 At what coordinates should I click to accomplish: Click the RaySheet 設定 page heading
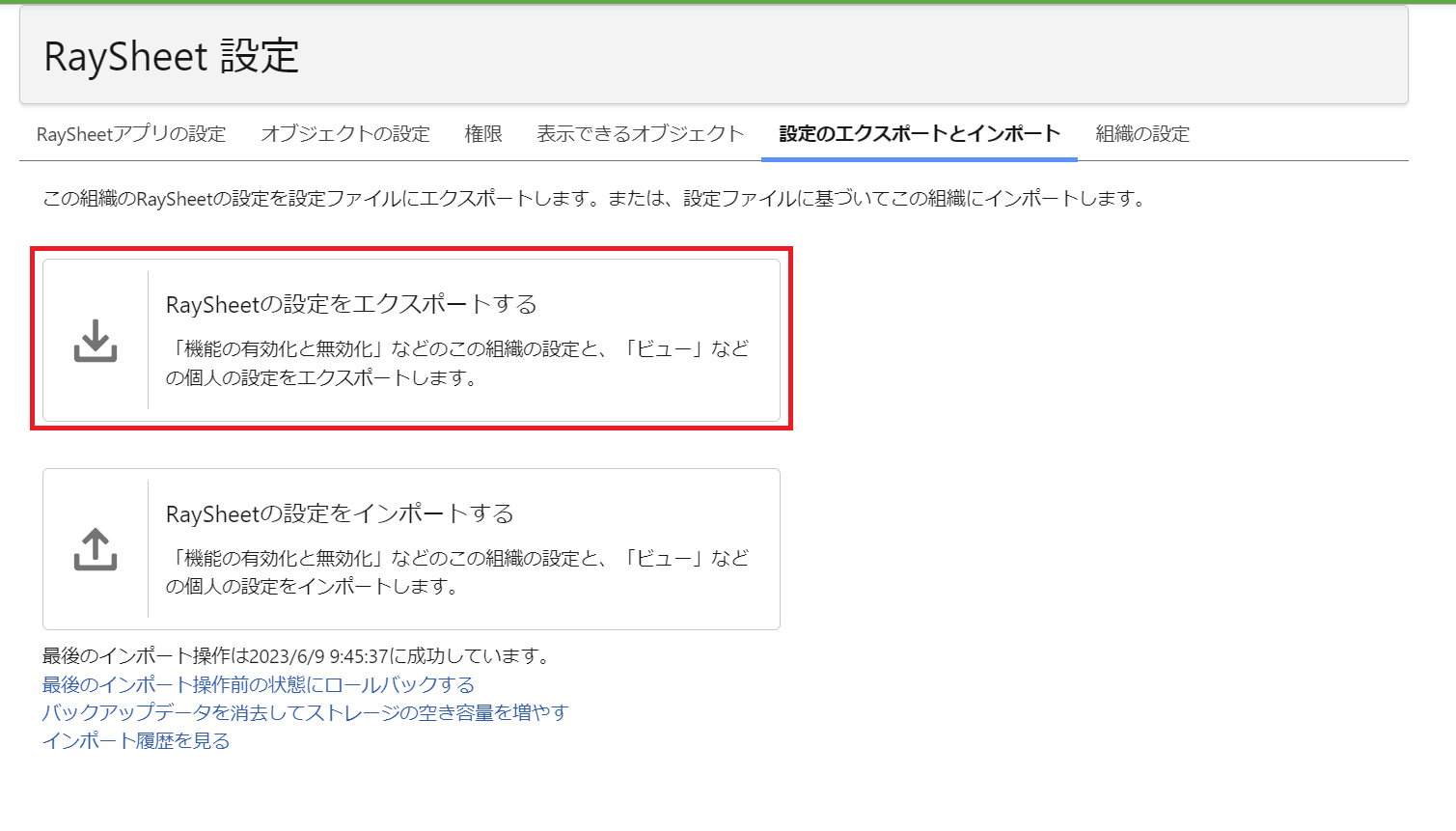(172, 57)
